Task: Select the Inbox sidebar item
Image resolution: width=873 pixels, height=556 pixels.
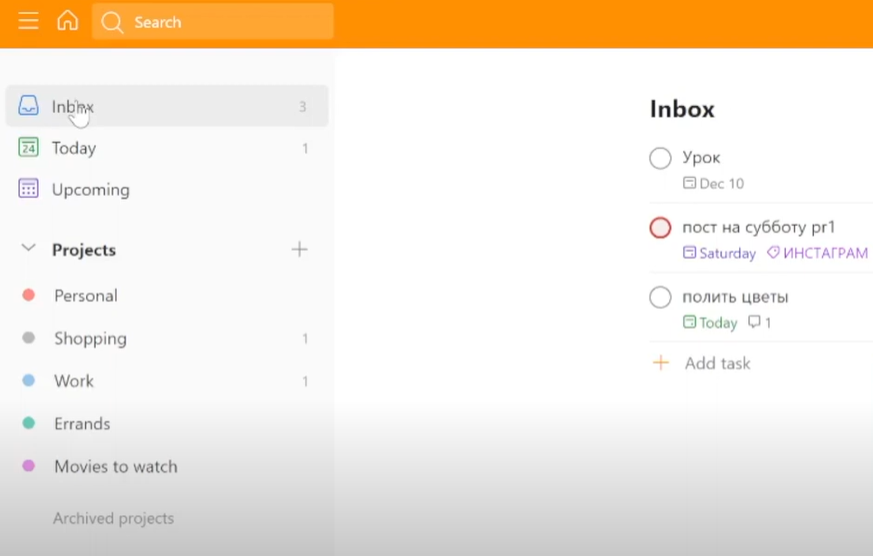Action: coord(166,106)
